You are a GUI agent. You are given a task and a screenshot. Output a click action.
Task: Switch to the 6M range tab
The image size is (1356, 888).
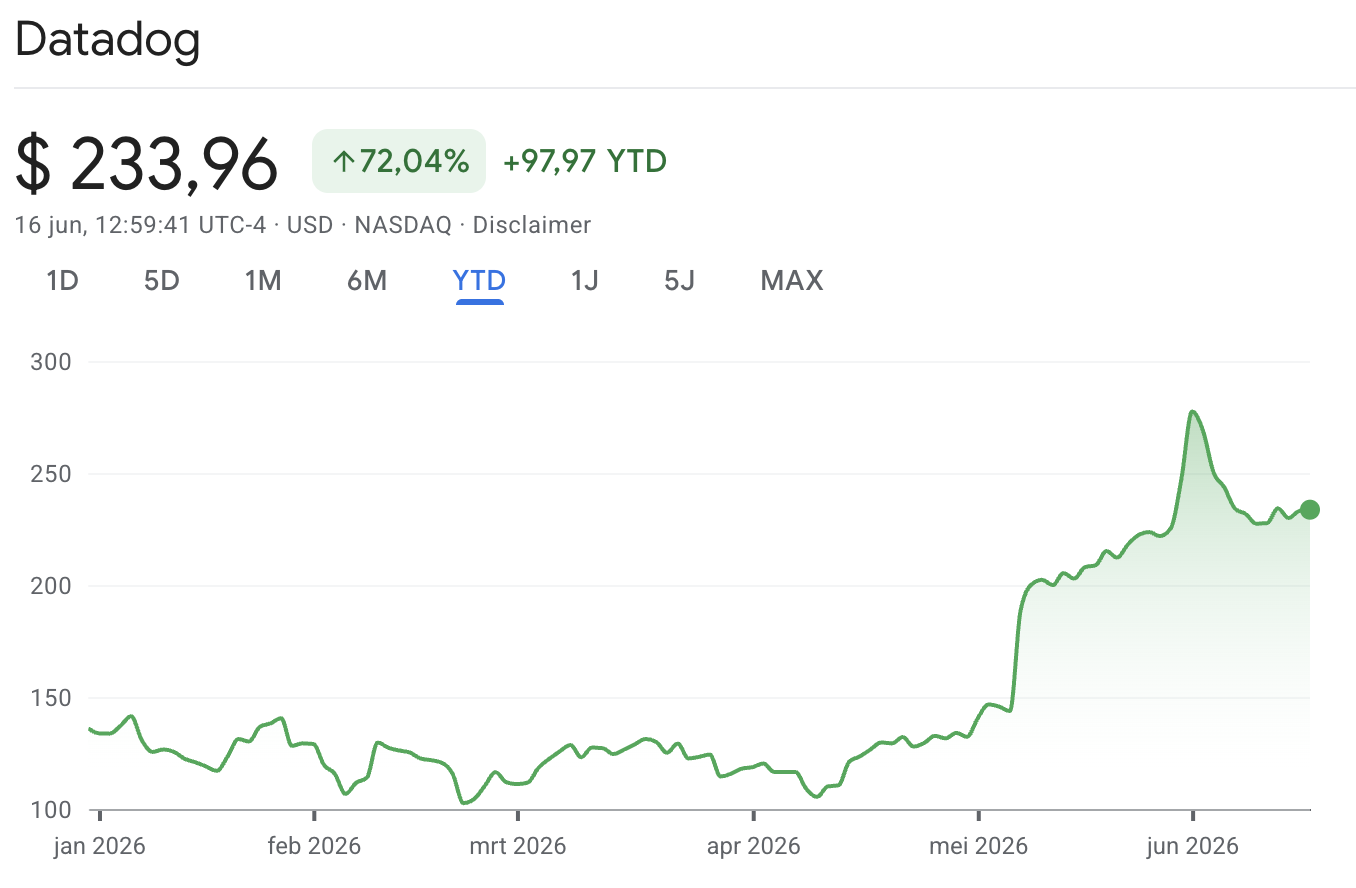pyautogui.click(x=367, y=281)
